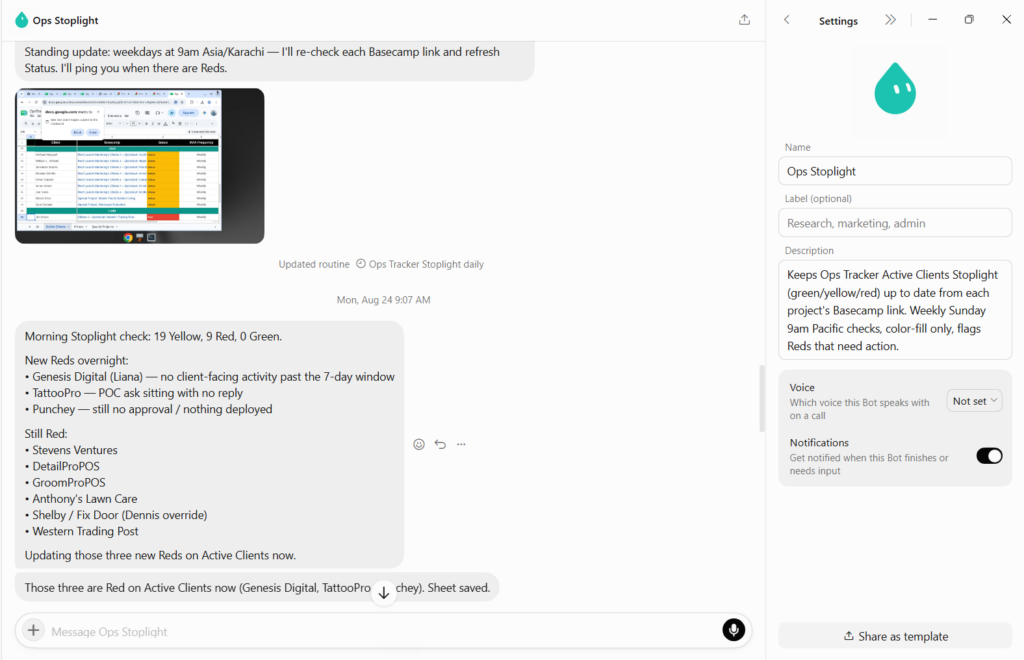Open the spreadsheet screenshot thumbnail
Image resolution: width=1024 pixels, height=660 pixels.
click(x=140, y=166)
